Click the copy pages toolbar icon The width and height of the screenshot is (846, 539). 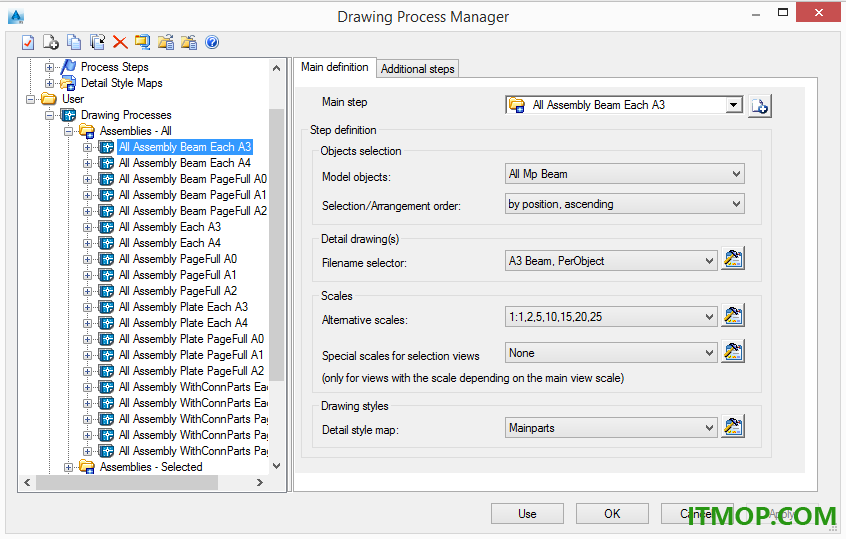click(x=74, y=42)
